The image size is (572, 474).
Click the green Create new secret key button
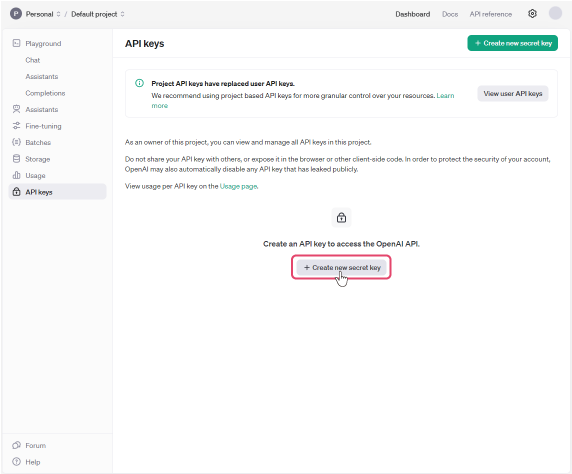tap(513, 43)
